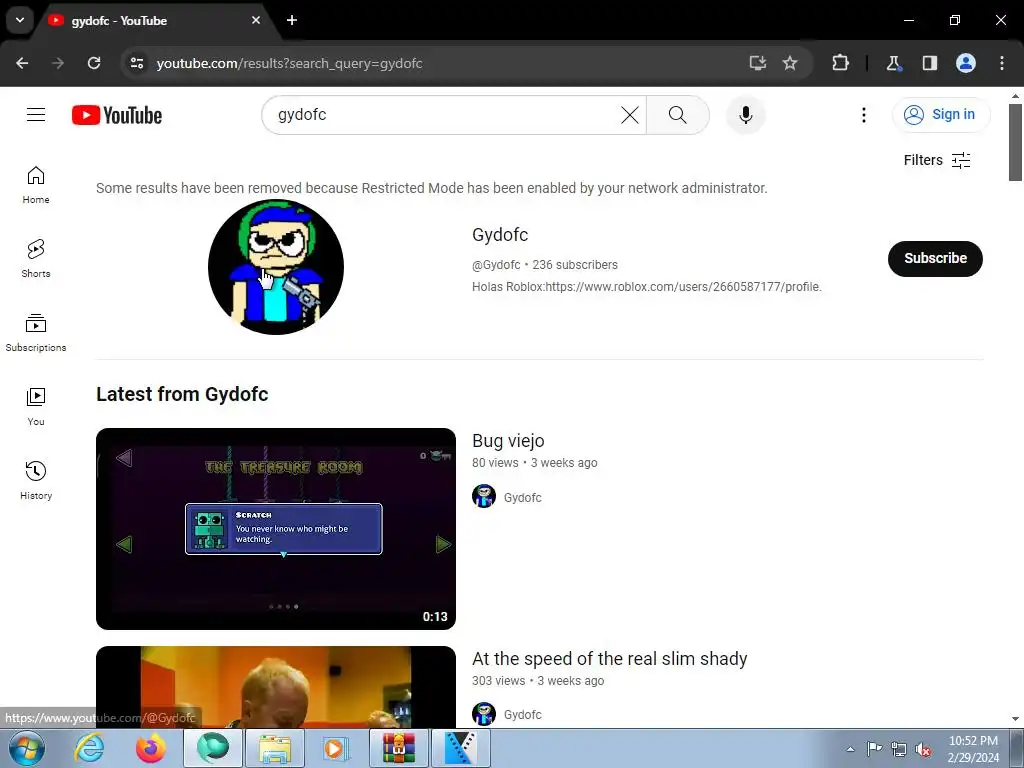1024x768 pixels.
Task: Click the YouTube logo
Action: click(x=117, y=115)
